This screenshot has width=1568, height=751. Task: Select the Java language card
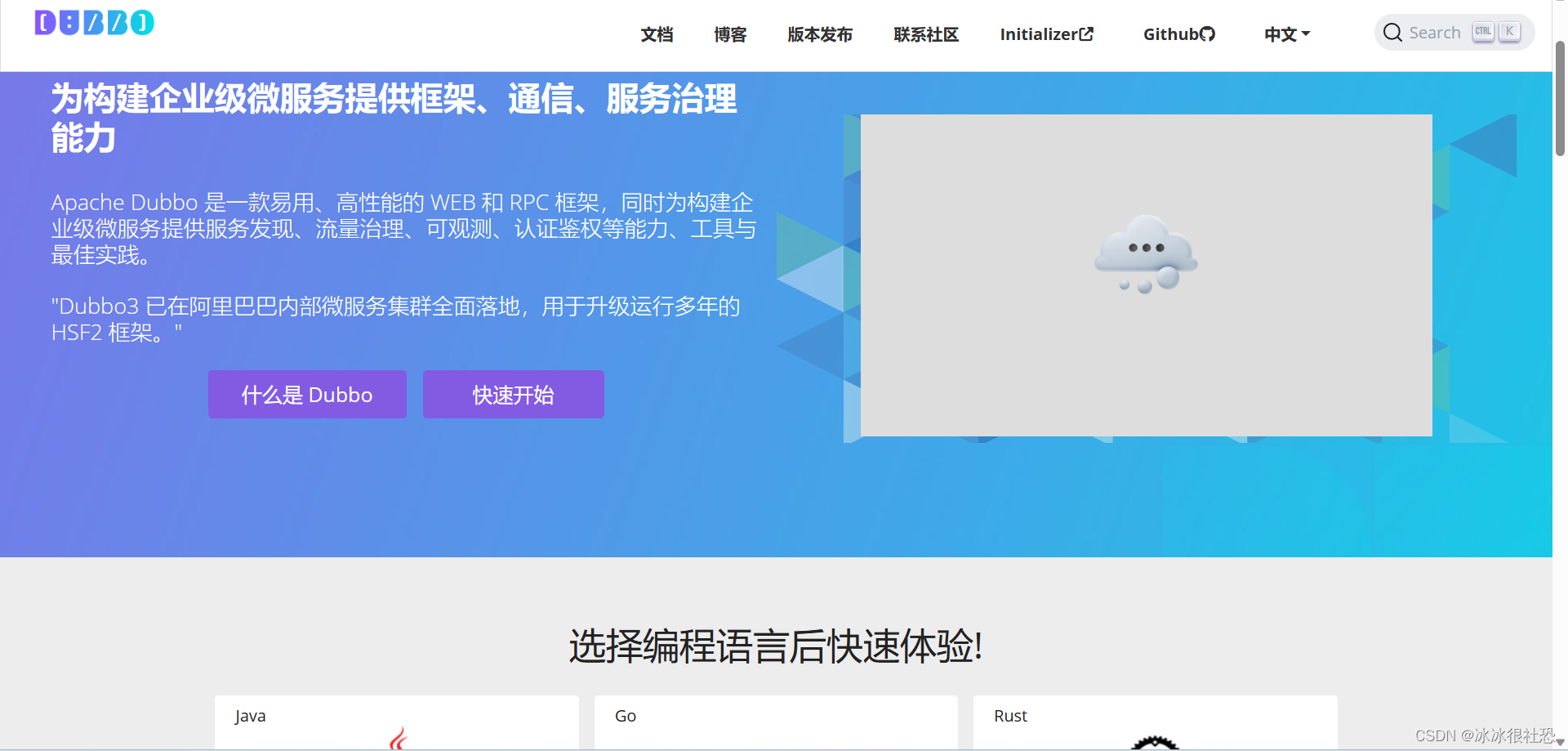pos(396,722)
